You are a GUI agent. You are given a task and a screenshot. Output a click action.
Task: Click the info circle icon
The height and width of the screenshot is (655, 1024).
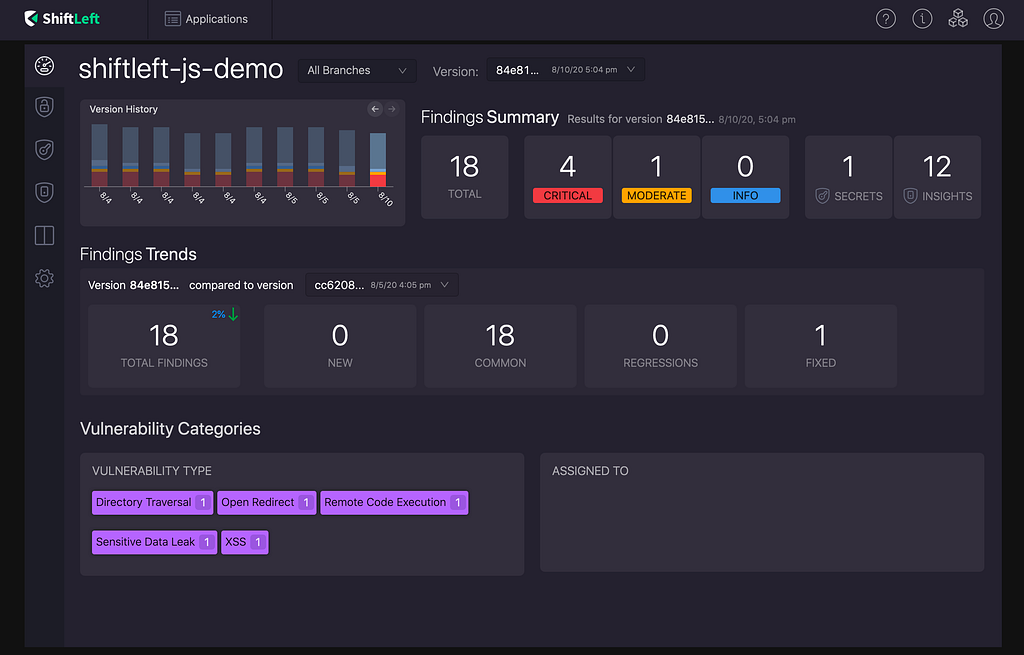pos(922,19)
